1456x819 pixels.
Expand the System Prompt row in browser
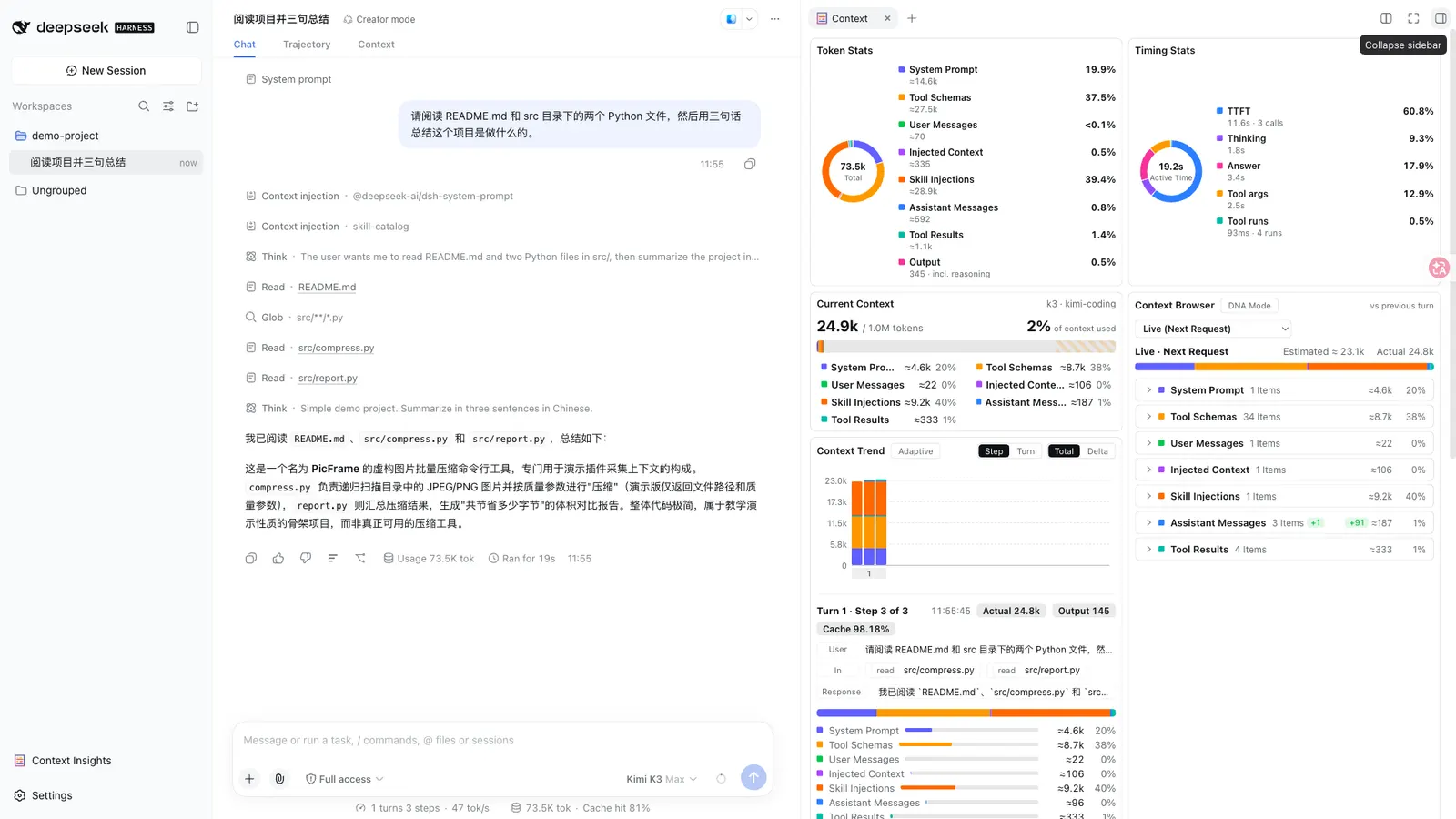pyautogui.click(x=1284, y=390)
